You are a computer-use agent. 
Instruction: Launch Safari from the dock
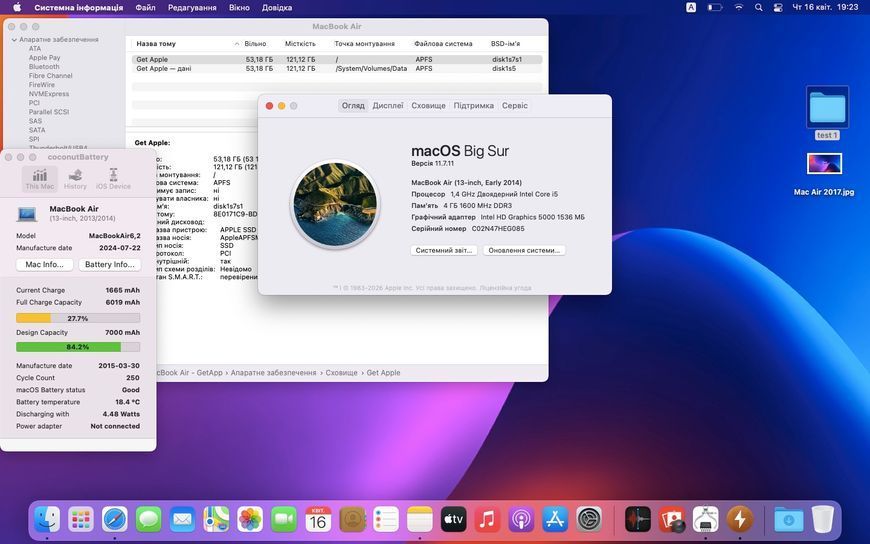tap(115, 520)
